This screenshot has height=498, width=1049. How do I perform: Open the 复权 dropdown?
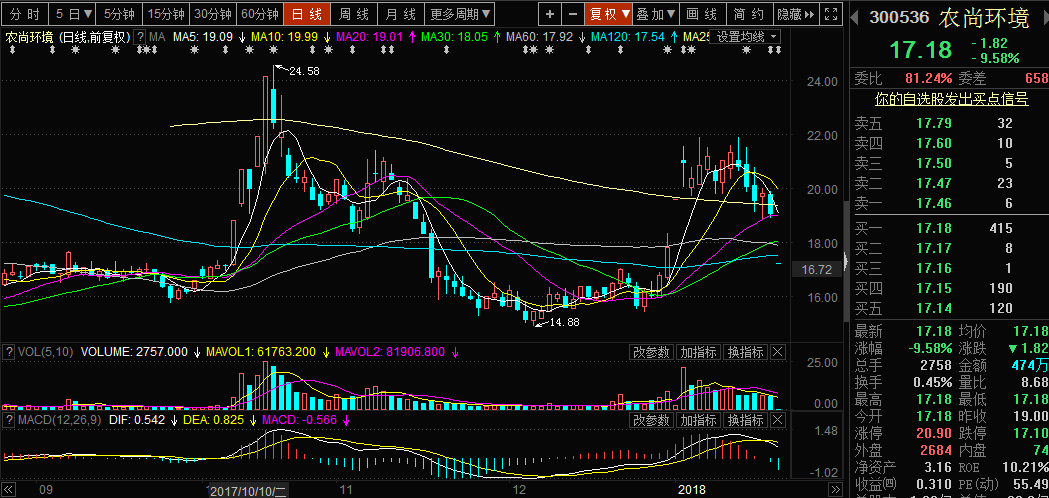[x=608, y=14]
